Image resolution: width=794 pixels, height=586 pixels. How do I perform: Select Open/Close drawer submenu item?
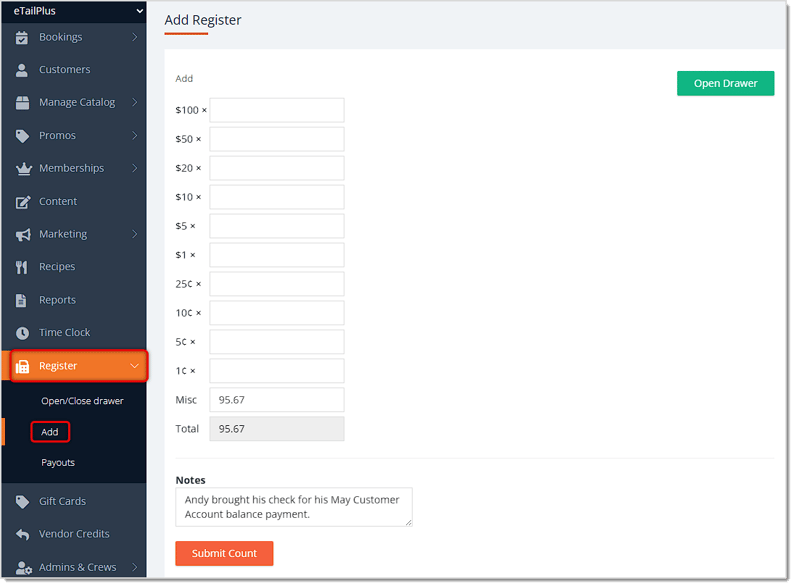tap(83, 401)
